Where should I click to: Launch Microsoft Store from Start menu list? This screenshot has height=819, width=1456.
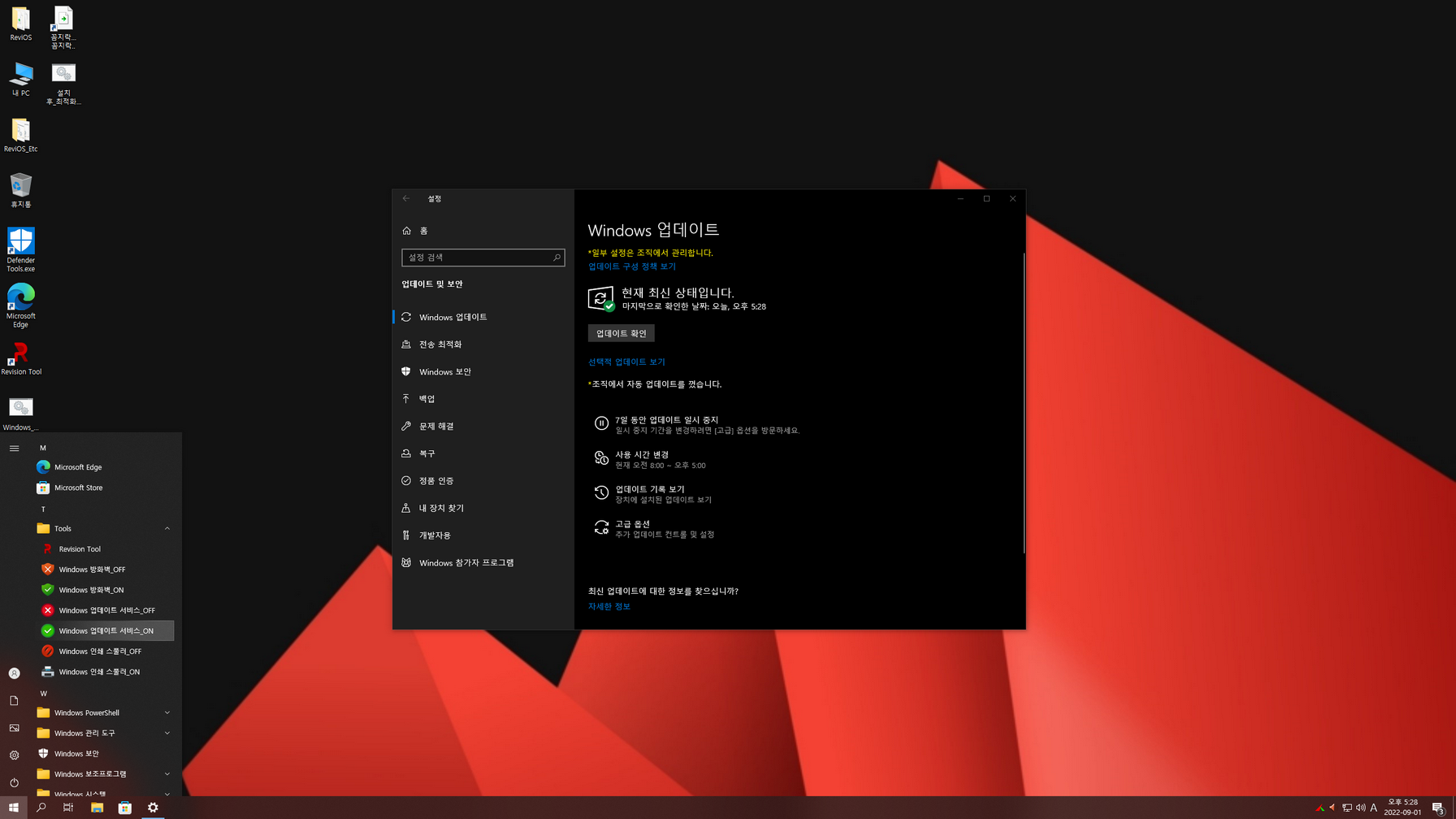[x=104, y=487]
